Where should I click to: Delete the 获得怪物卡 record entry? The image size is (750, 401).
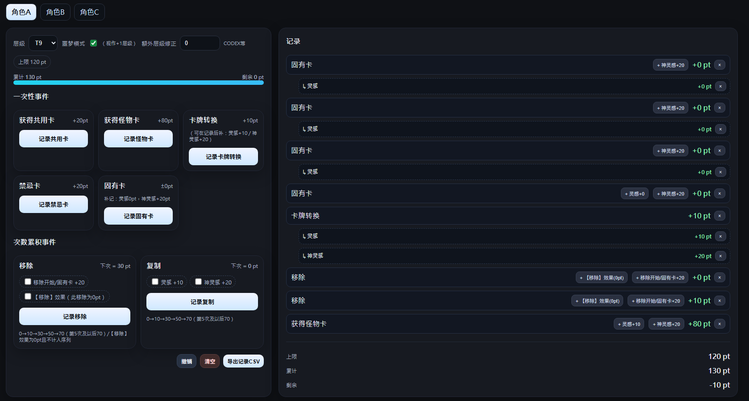coord(720,324)
